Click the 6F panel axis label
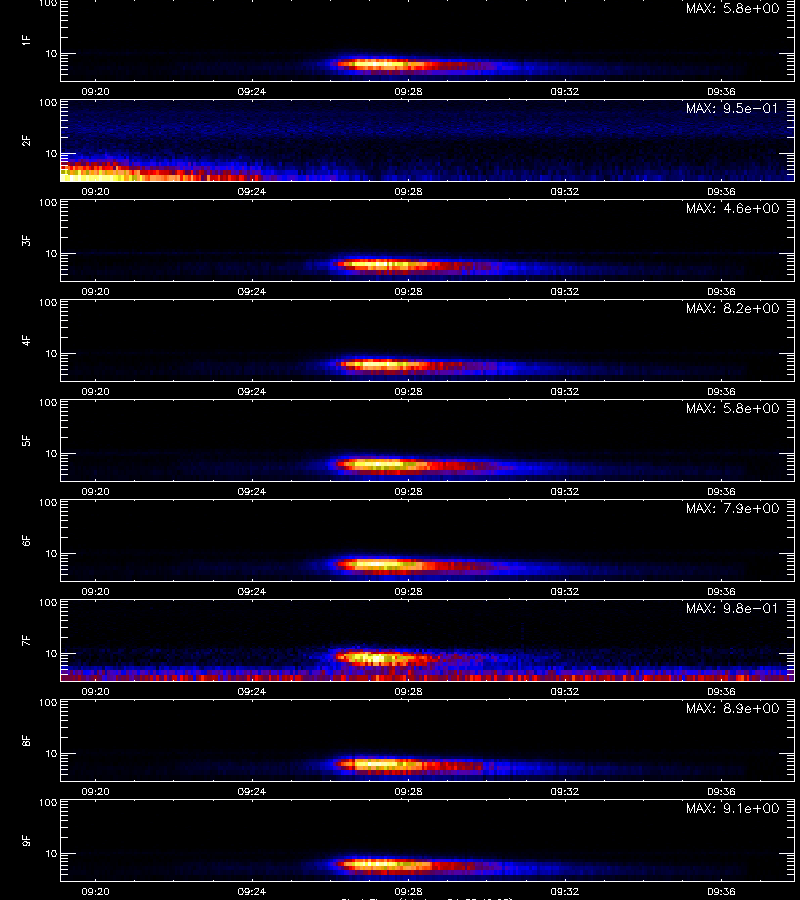Image resolution: width=800 pixels, height=900 pixels. [26, 541]
